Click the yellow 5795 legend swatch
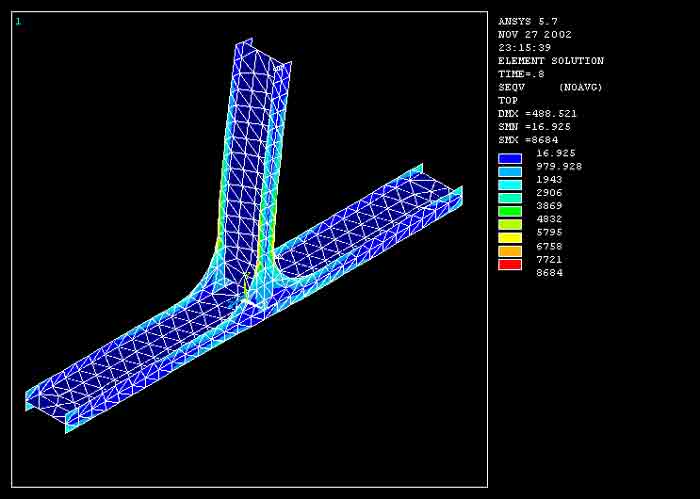 click(x=510, y=238)
